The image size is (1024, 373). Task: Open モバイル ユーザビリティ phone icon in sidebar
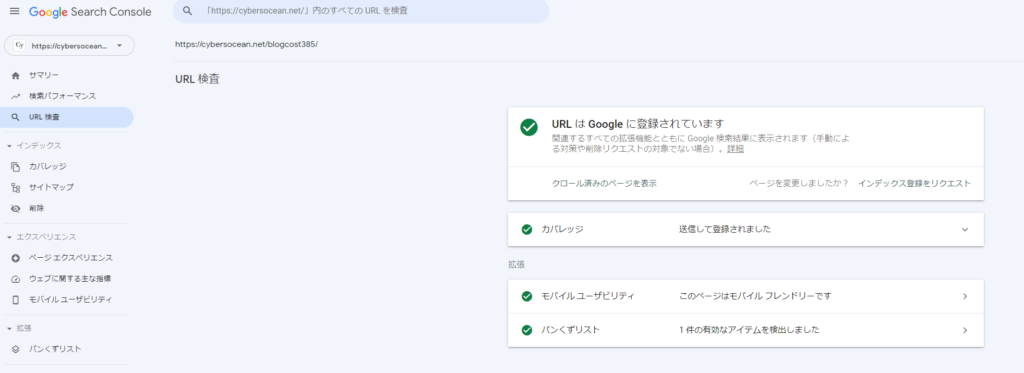[x=16, y=300]
